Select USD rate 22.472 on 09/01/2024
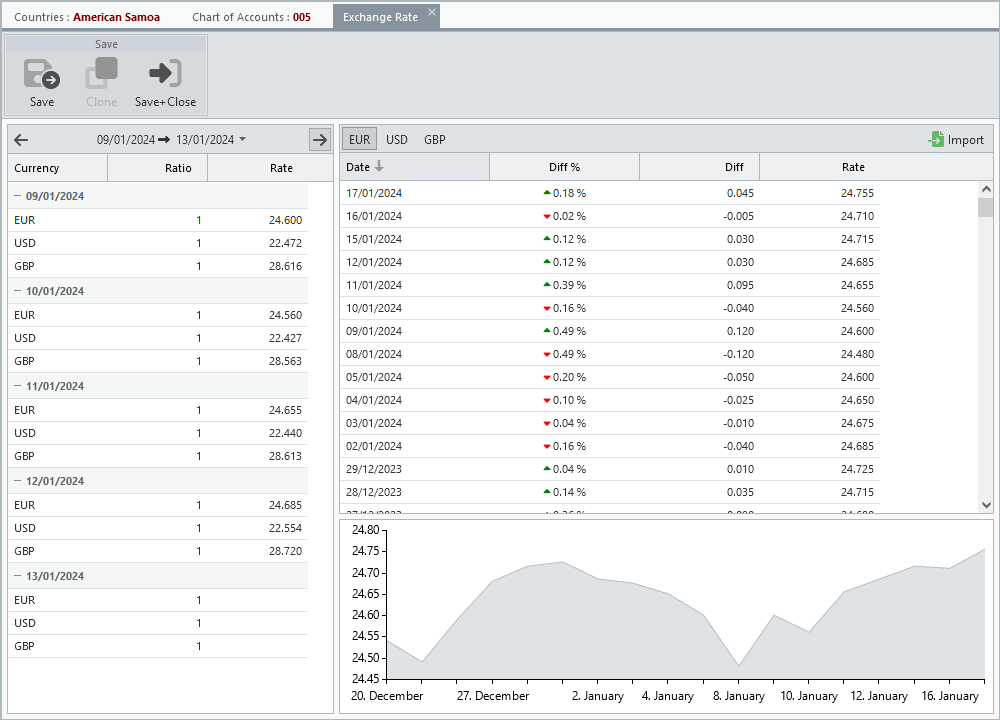The width and height of the screenshot is (1000, 720). click(285, 243)
